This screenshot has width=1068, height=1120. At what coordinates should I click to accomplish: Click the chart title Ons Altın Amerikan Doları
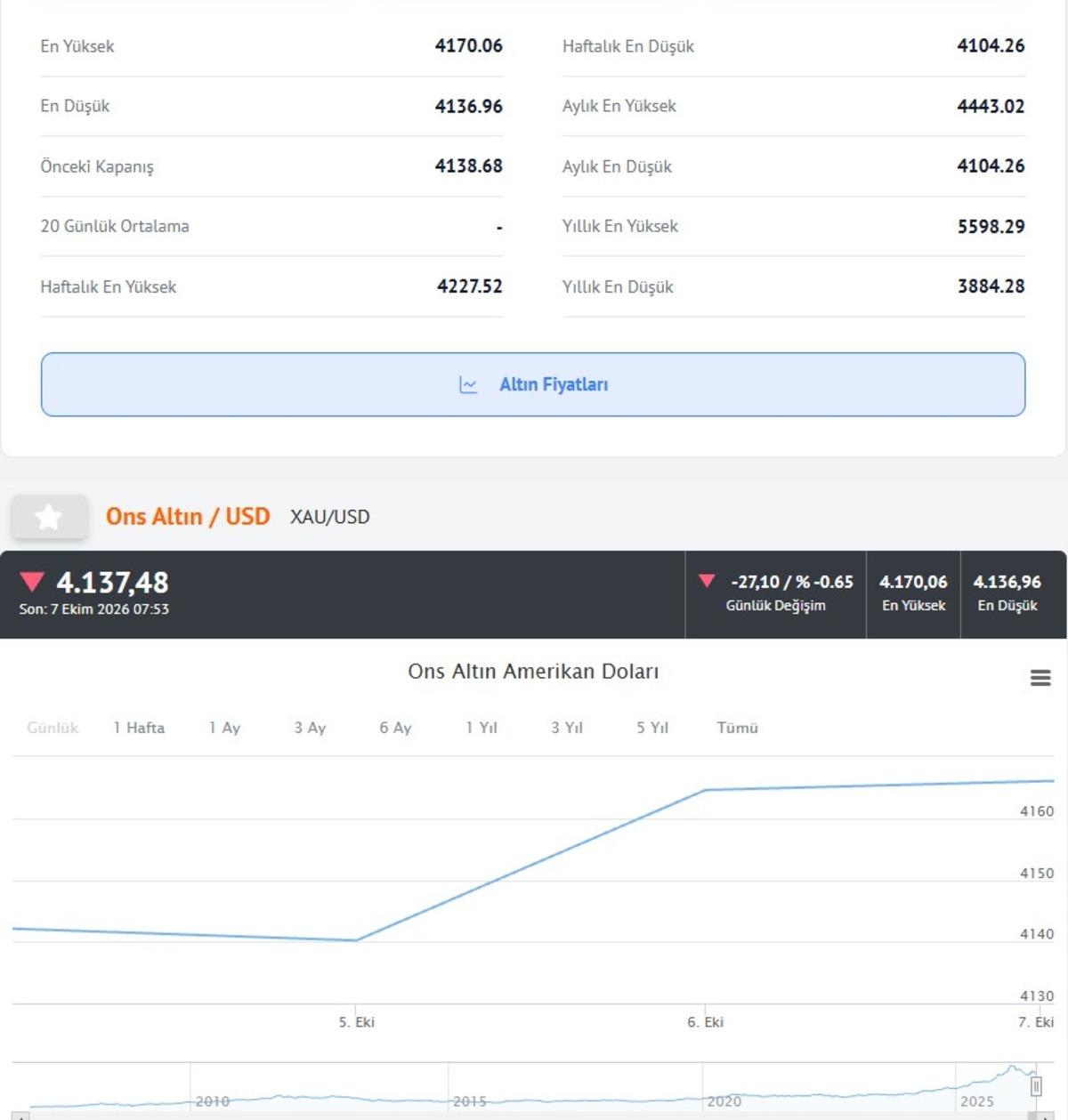click(x=534, y=672)
